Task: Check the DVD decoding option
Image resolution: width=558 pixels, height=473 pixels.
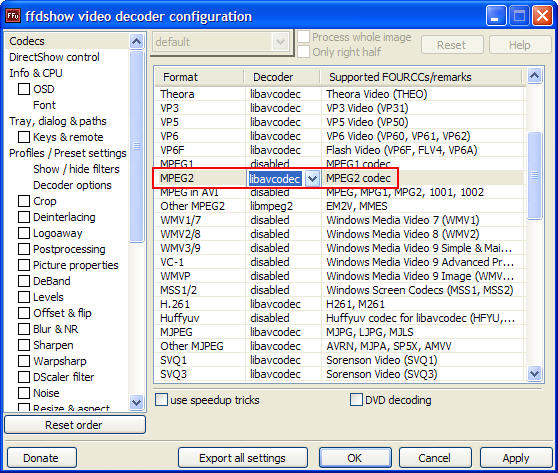Action: pos(356,400)
